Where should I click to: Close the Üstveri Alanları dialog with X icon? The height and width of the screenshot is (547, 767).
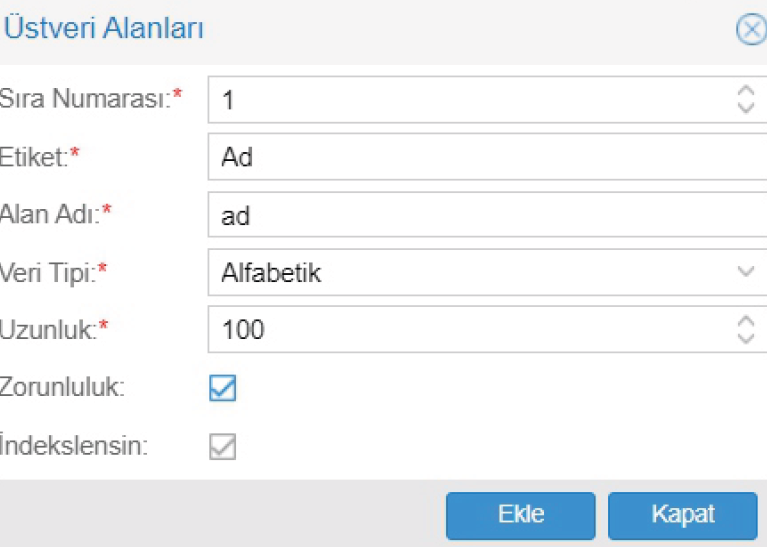(x=751, y=30)
